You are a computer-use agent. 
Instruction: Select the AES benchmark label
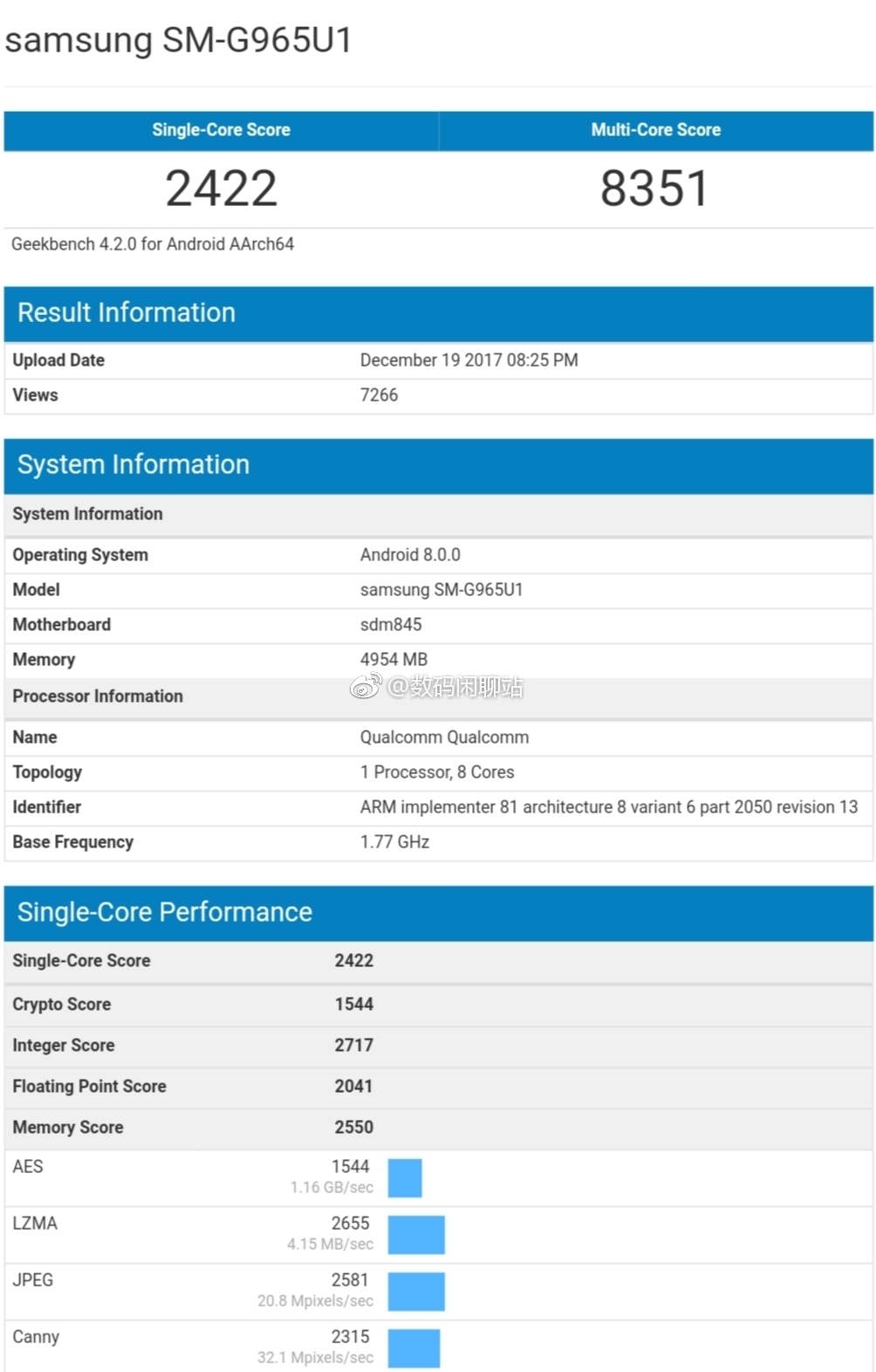click(x=28, y=1167)
